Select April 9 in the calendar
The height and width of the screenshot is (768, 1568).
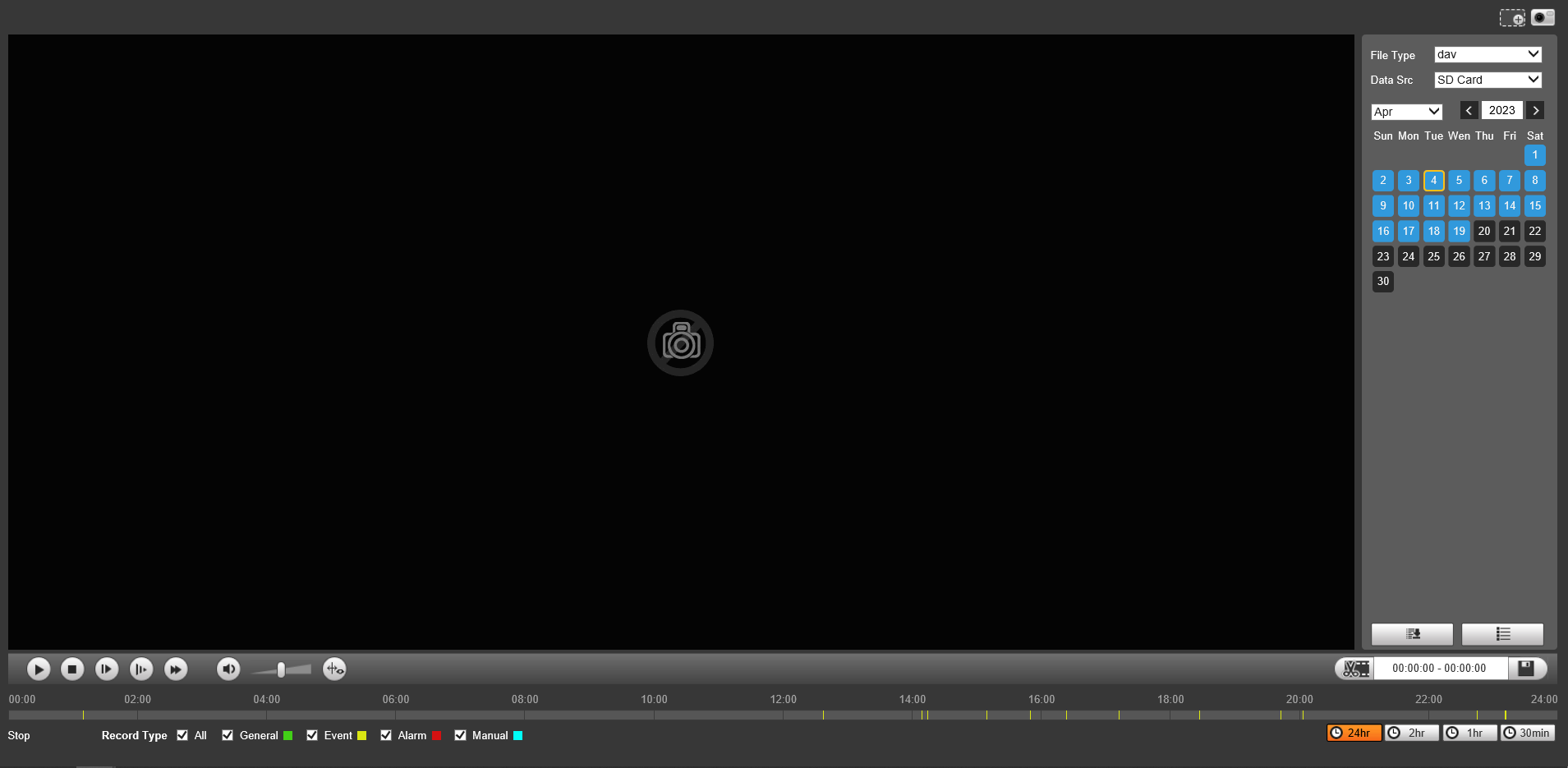[1383, 206]
